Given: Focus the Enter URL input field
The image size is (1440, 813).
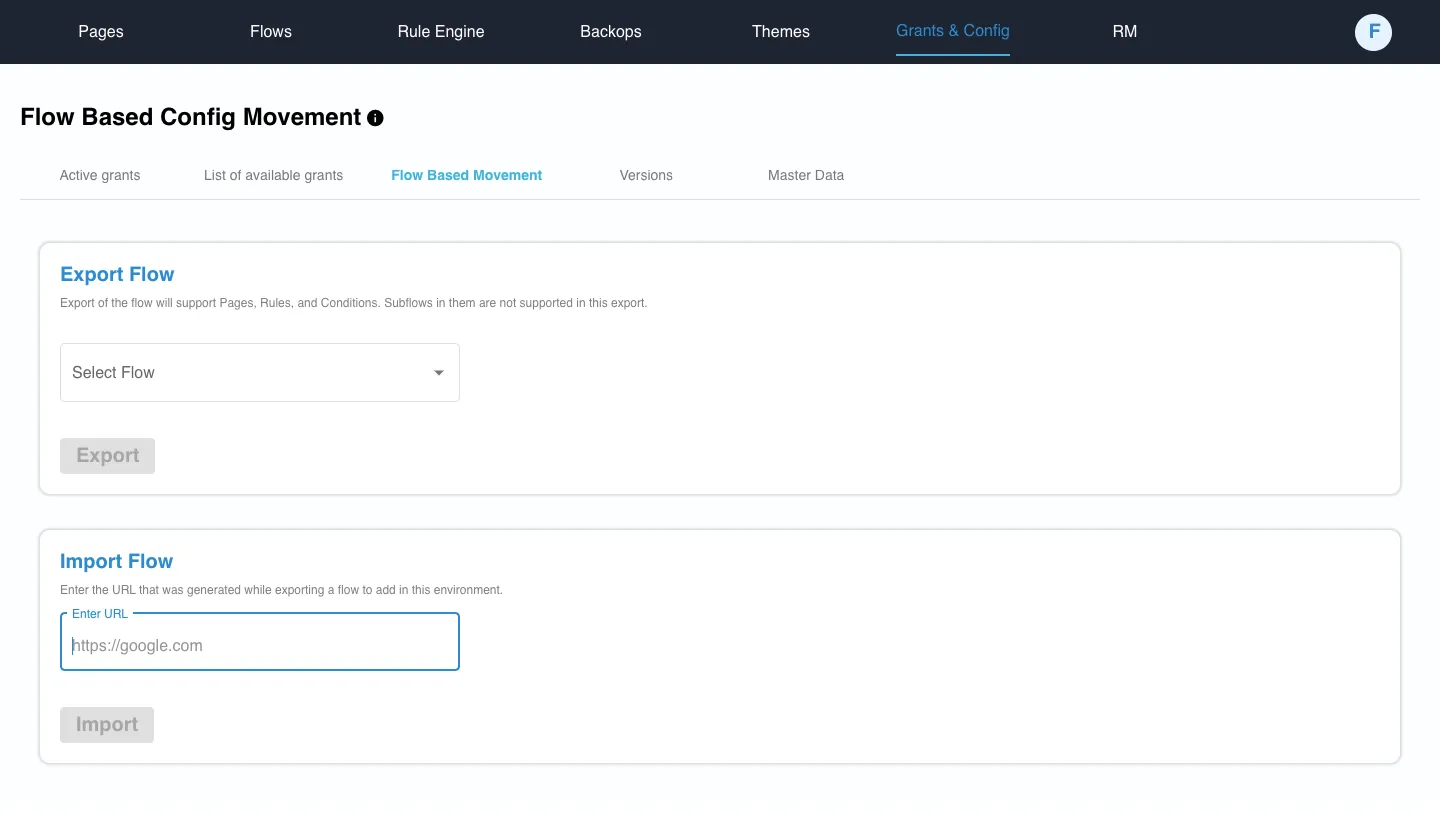Looking at the screenshot, I should tap(260, 642).
